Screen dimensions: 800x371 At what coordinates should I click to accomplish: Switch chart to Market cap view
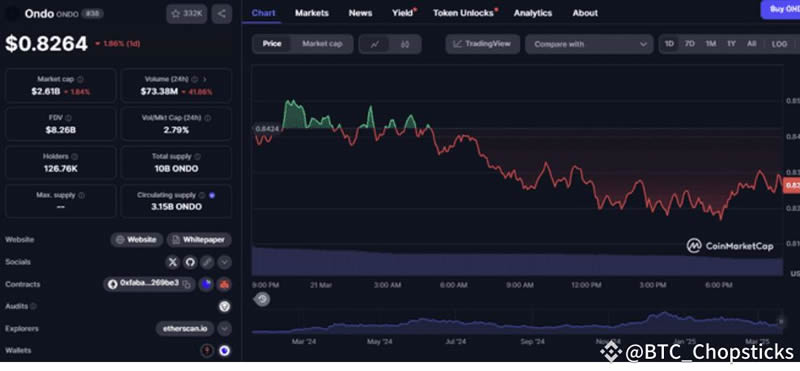point(322,44)
